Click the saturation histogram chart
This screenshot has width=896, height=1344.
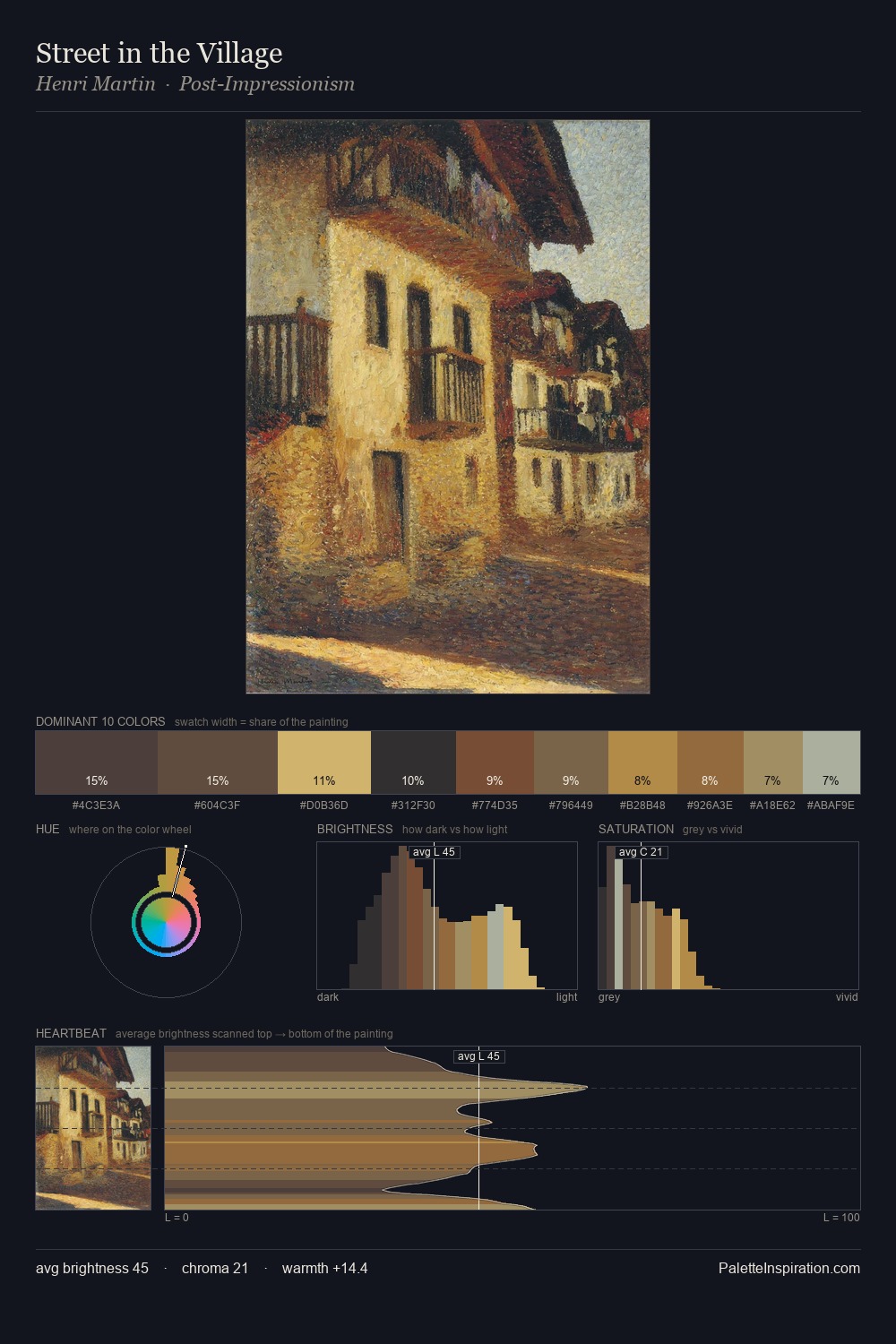(x=728, y=916)
